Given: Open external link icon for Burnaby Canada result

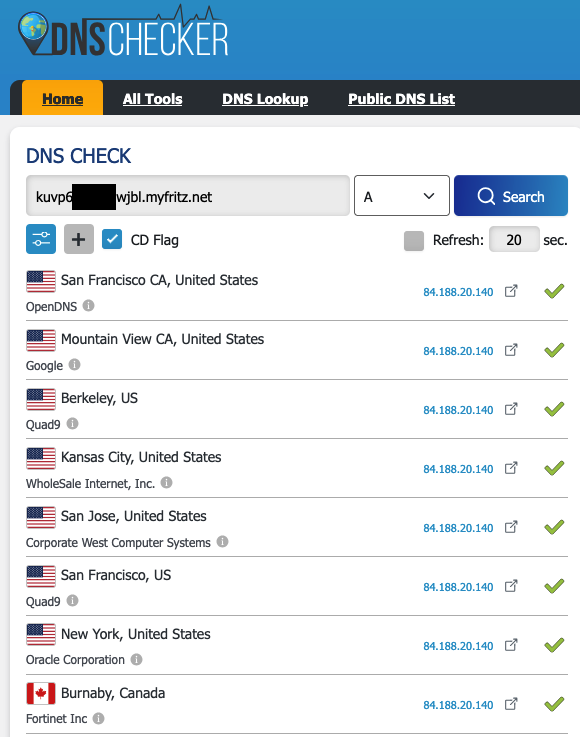Looking at the screenshot, I should point(511,704).
